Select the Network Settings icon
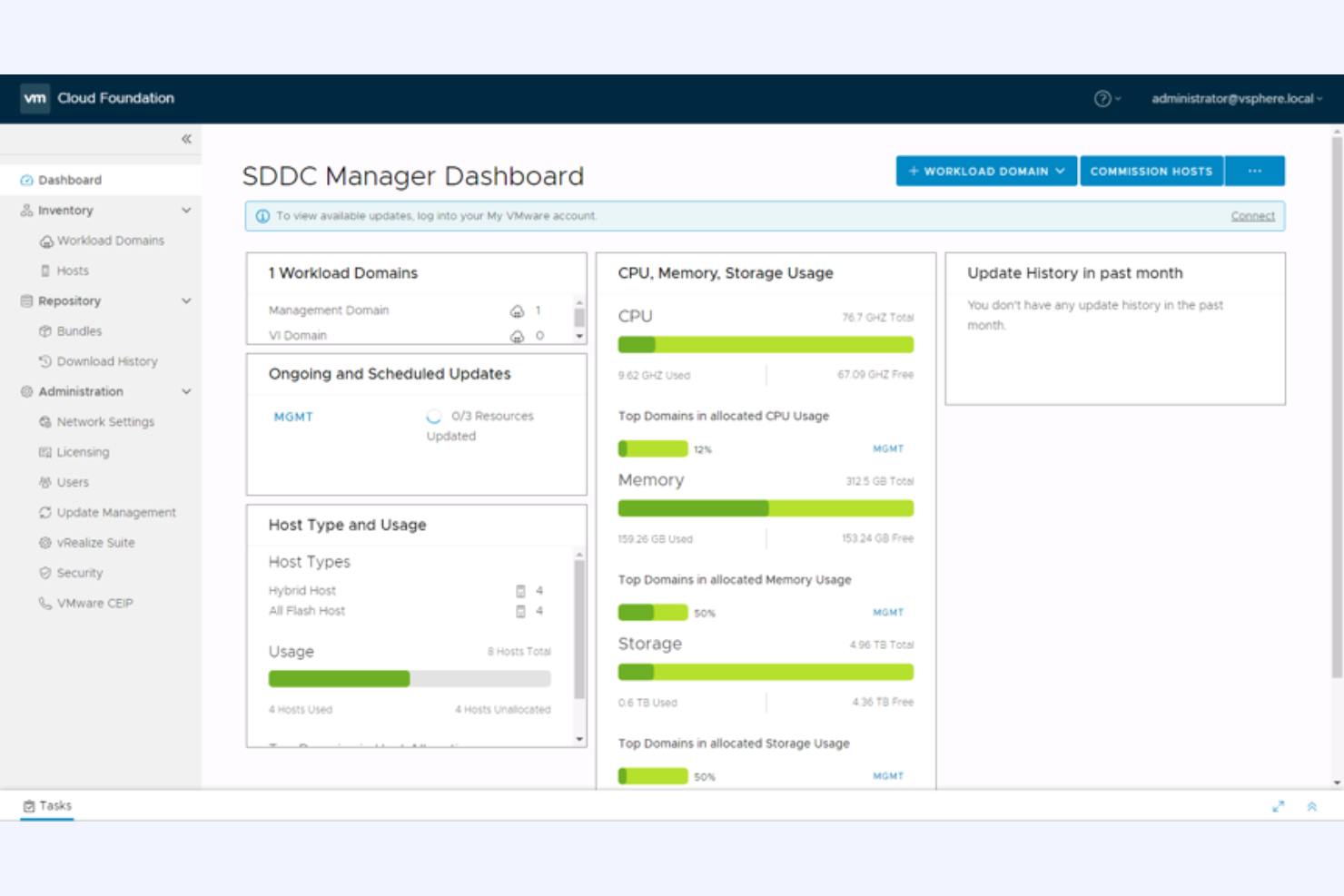Viewport: 1344px width, 896px height. point(44,421)
